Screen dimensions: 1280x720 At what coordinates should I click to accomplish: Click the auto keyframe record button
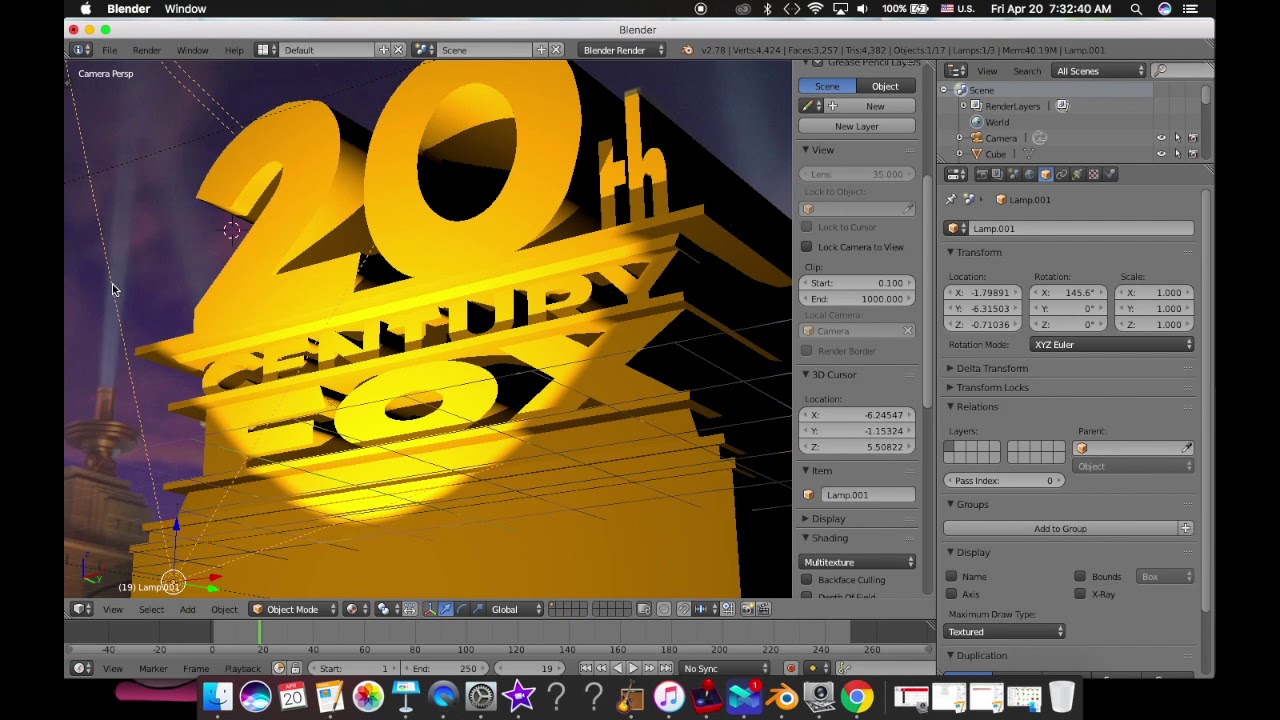(790, 668)
